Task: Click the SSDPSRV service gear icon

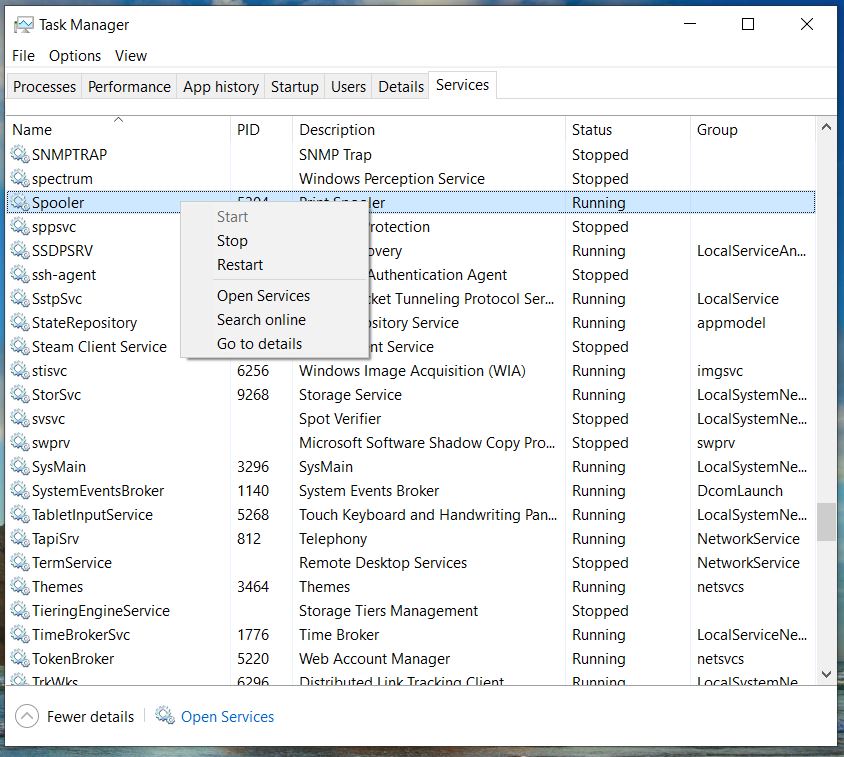Action: 20,250
